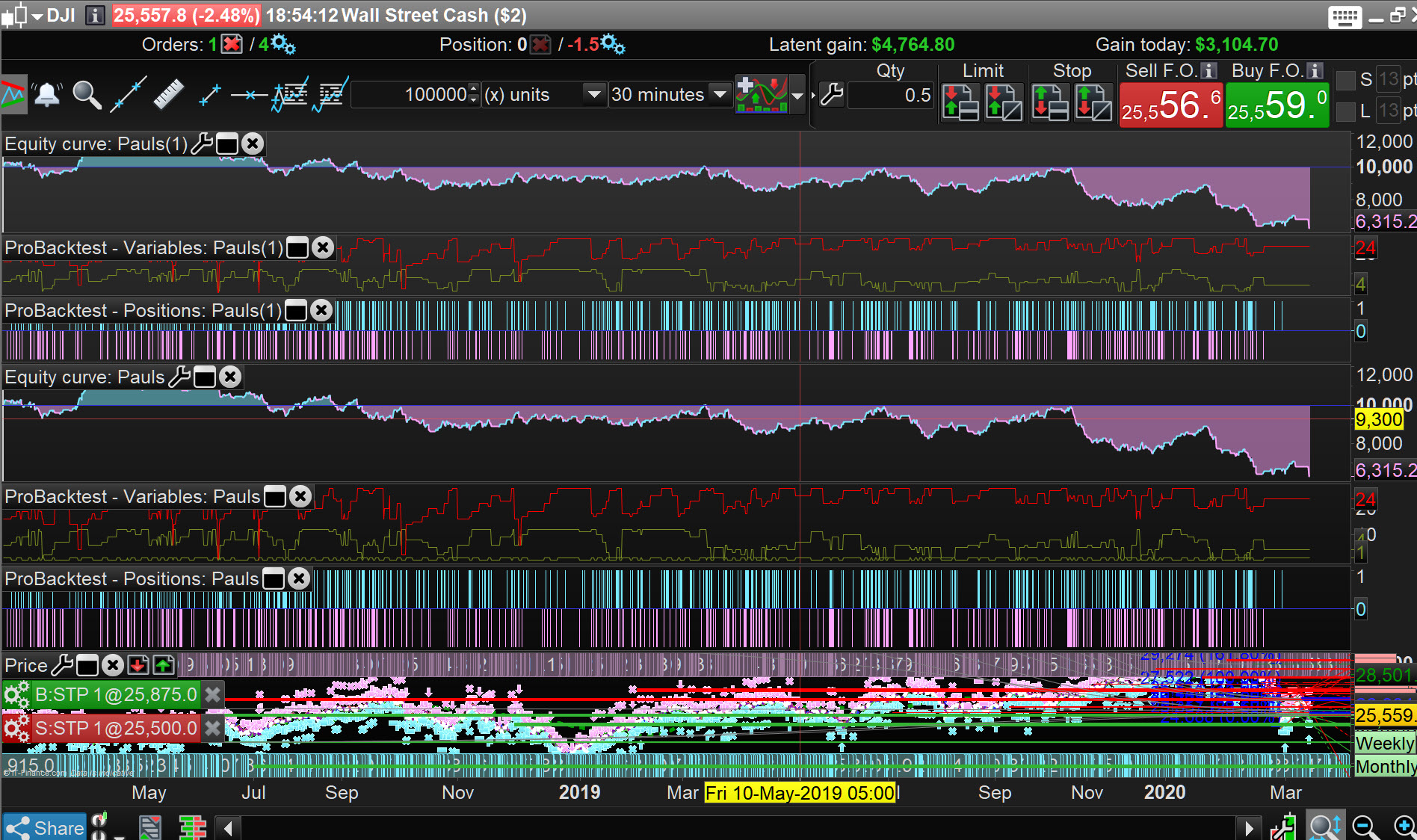Select the Weekly label on price axis
The width and height of the screenshot is (1417, 840).
click(1384, 743)
